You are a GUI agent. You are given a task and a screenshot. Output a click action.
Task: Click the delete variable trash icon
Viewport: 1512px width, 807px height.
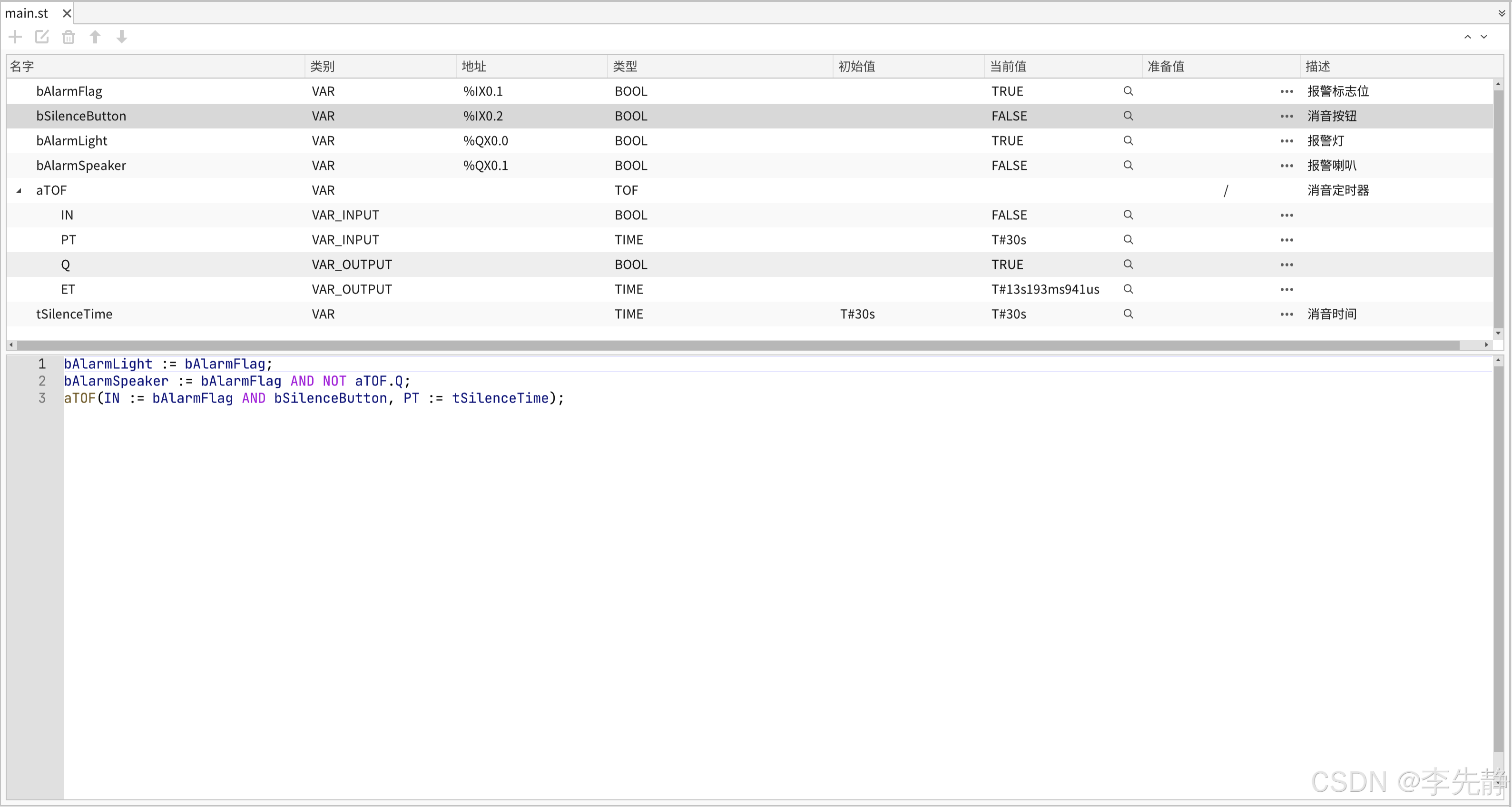tap(69, 37)
